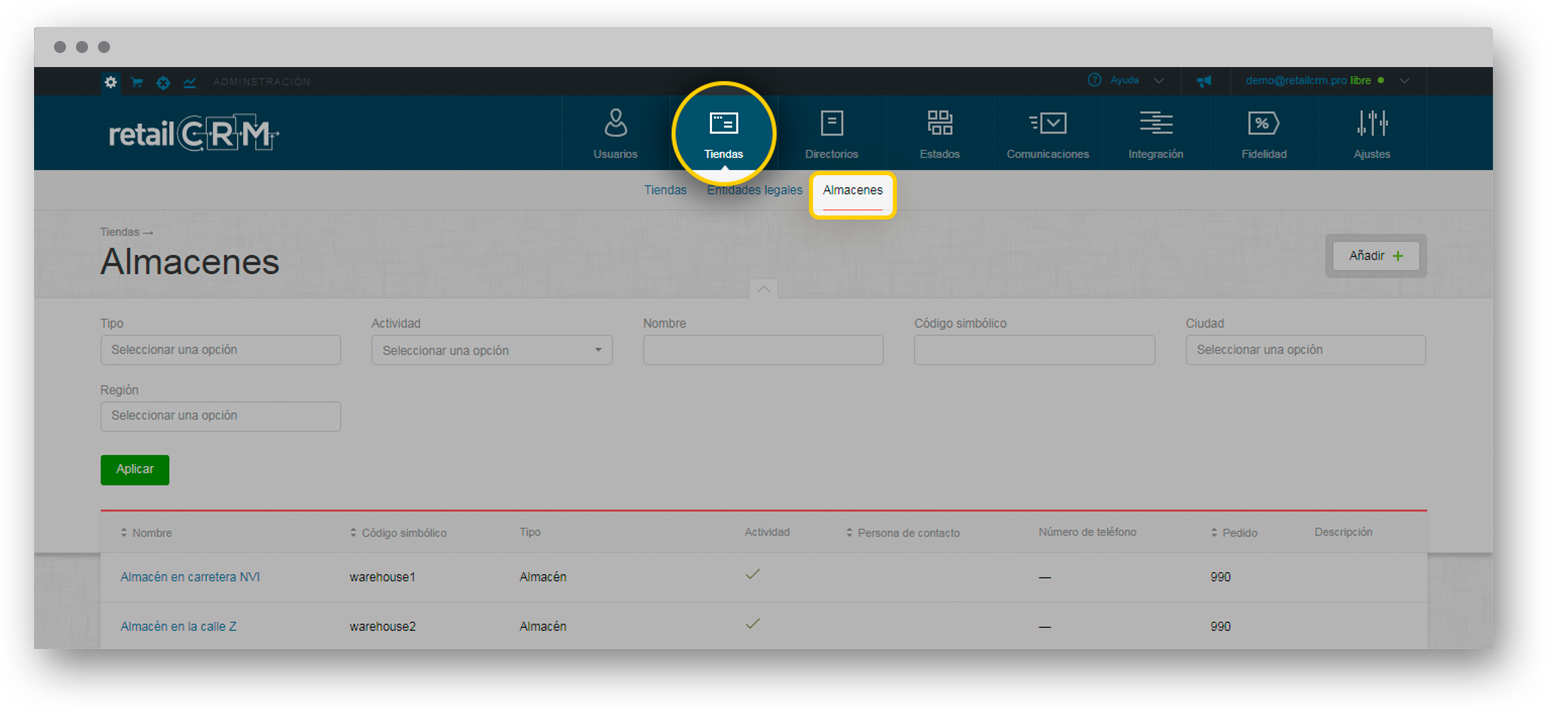Select the warehouse2 code cell

click(x=382, y=627)
